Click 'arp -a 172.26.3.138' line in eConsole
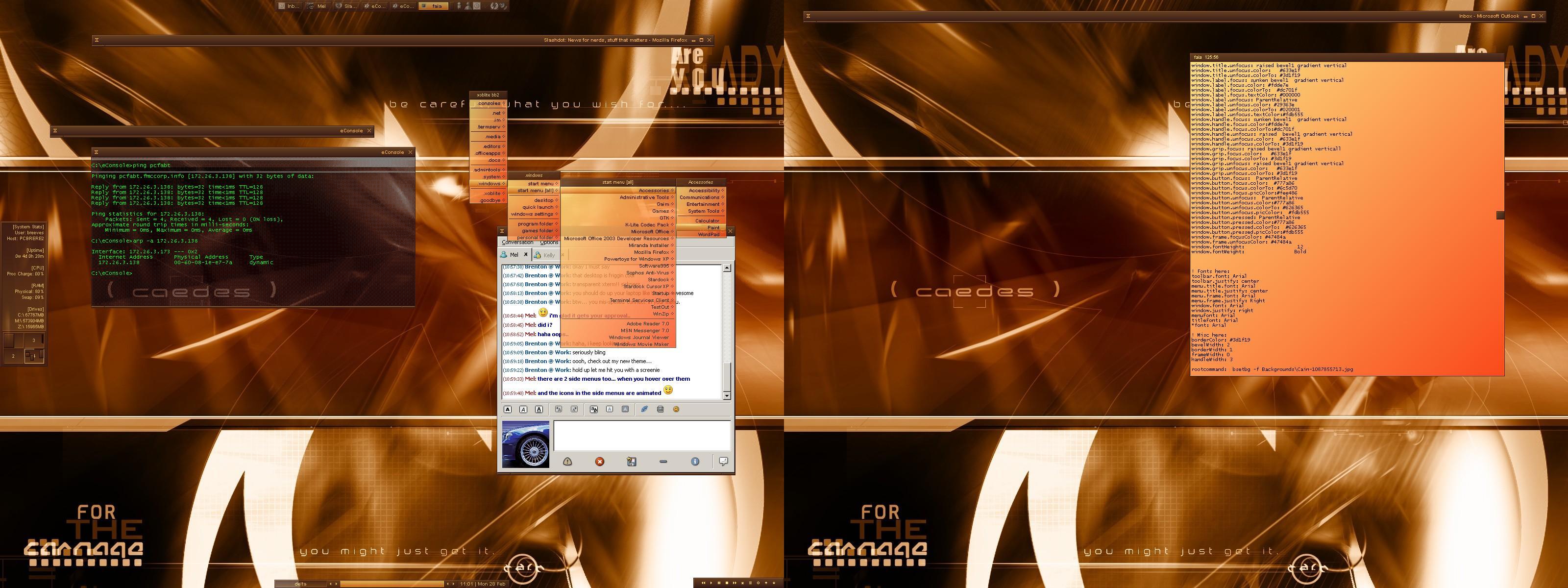The image size is (1568, 588). click(145, 241)
